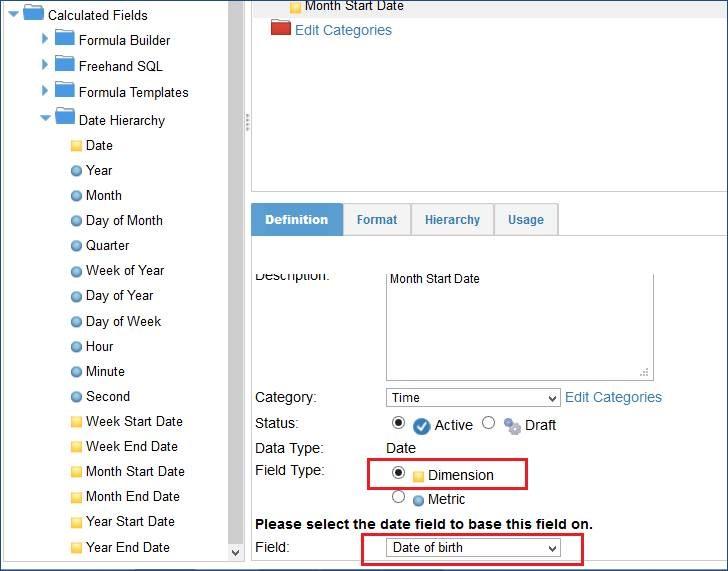Click the metric icon beside Minute
The image size is (728, 571).
tap(76, 372)
